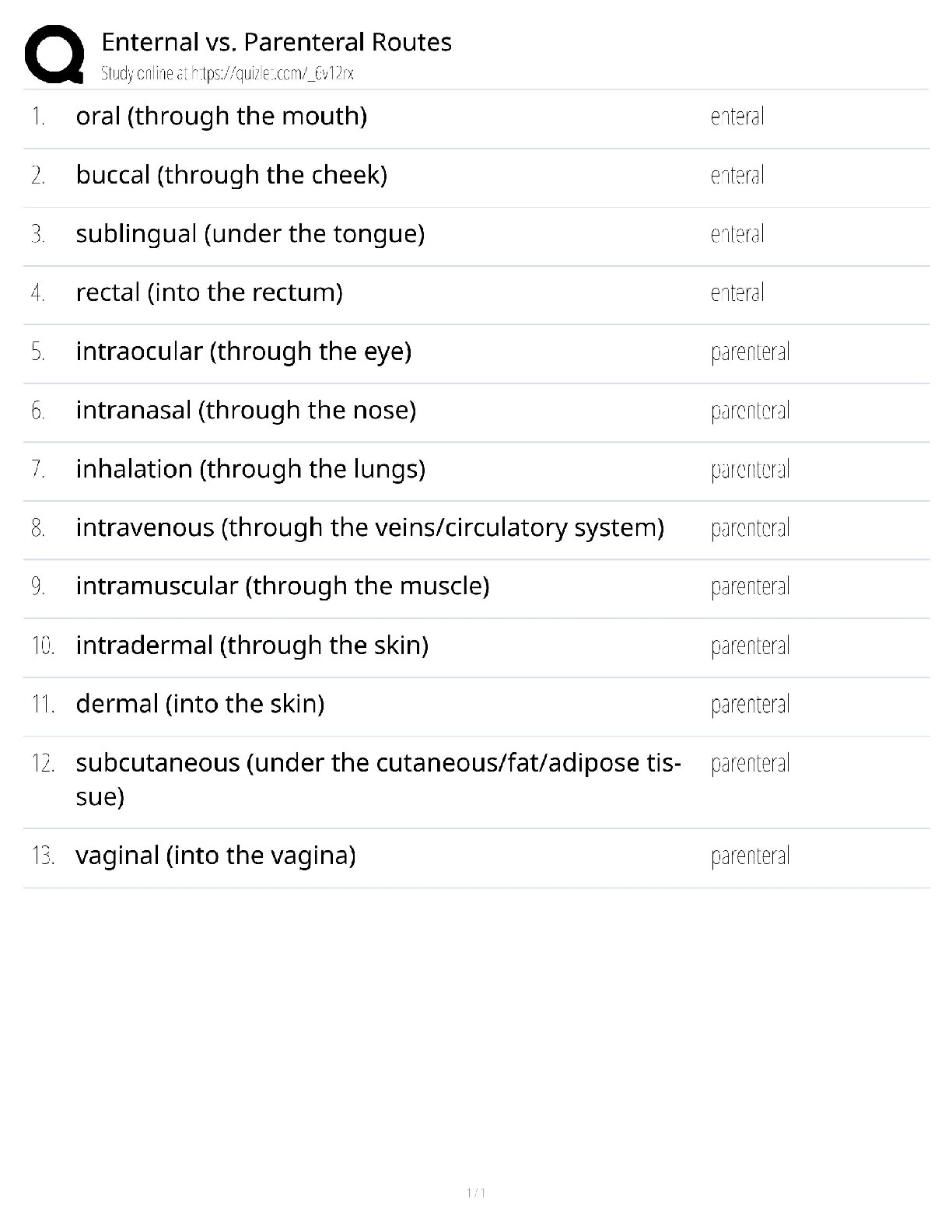
Task: Click term rectal (into the rectum)
Action: pos(209,292)
